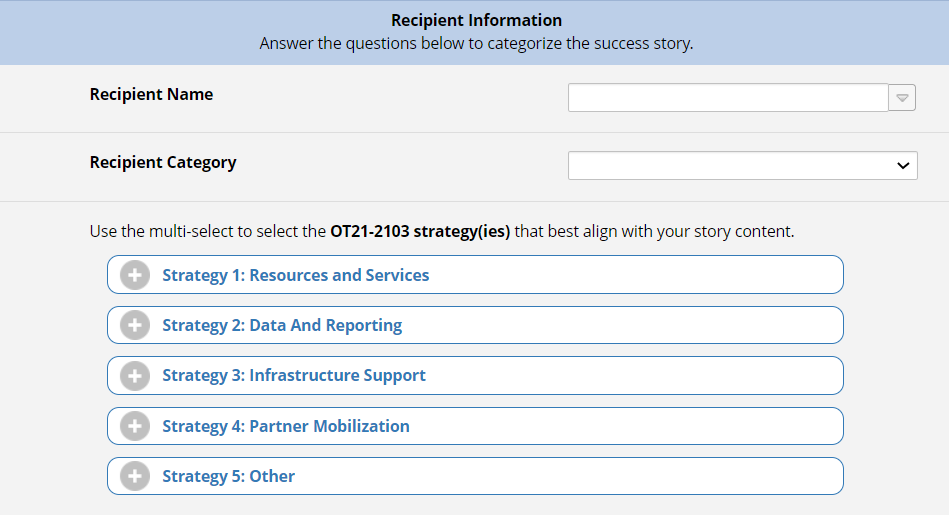The width and height of the screenshot is (949, 515).
Task: Open the Recipient Category dropdown
Action: [742, 165]
